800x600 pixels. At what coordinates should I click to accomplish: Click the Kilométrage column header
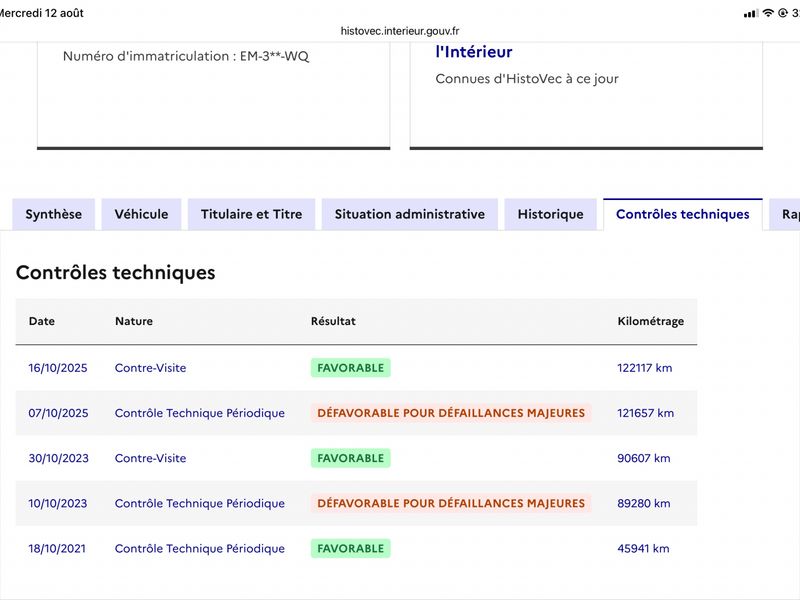click(x=651, y=321)
